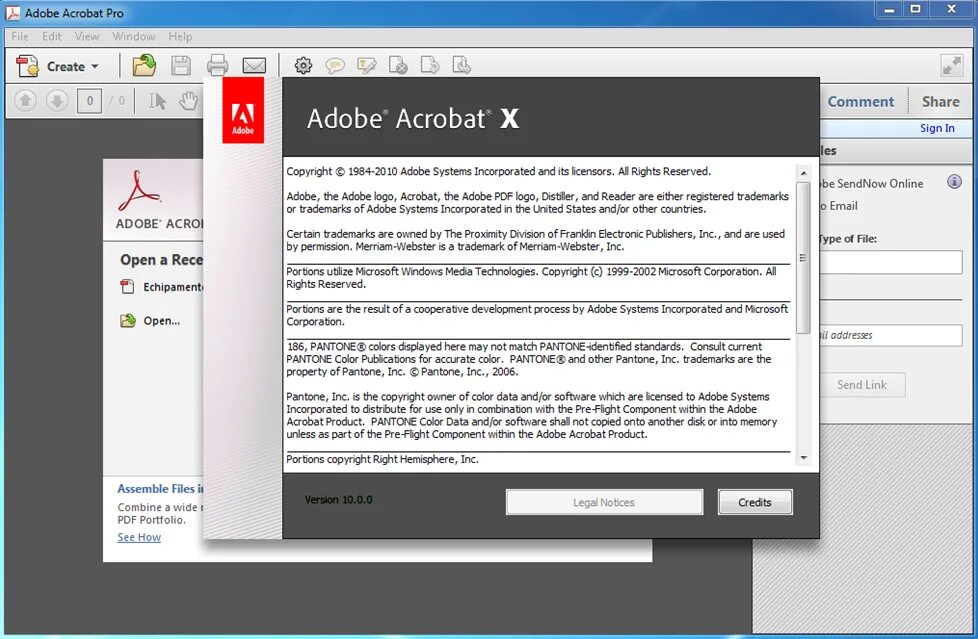The image size is (978, 639).
Task: Select the Highlight Text tool icon
Action: [x=367, y=65]
